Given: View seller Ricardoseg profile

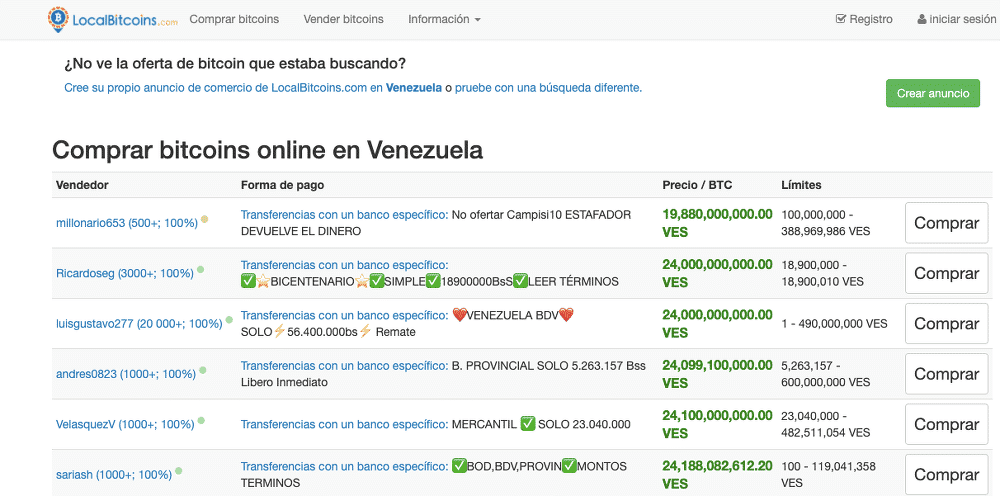Looking at the screenshot, I should click(124, 274).
